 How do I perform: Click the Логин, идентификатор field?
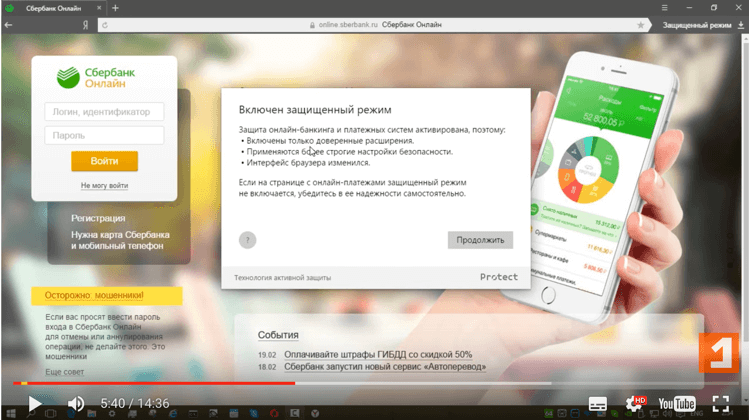point(104,112)
